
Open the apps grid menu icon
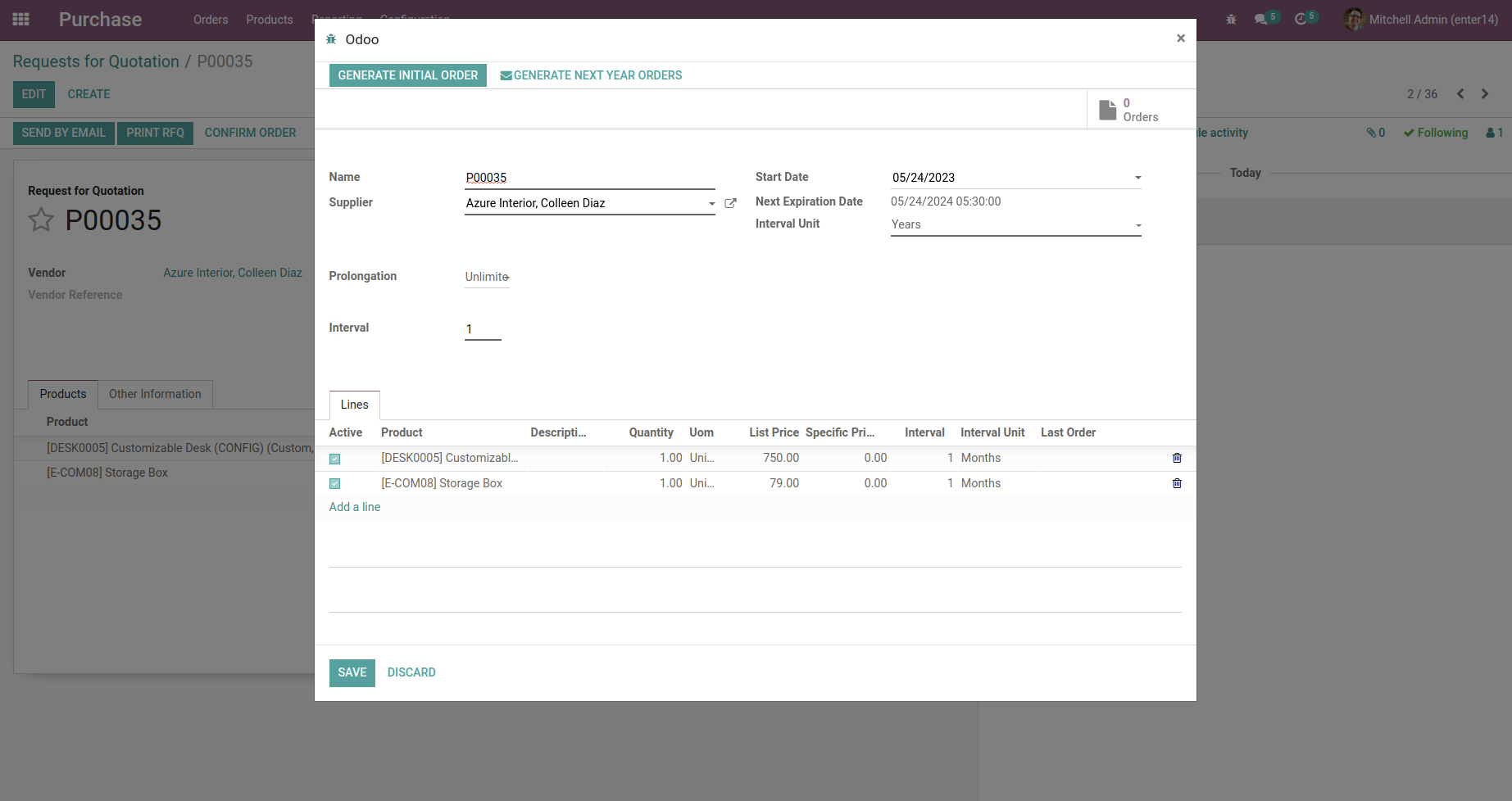click(x=21, y=20)
